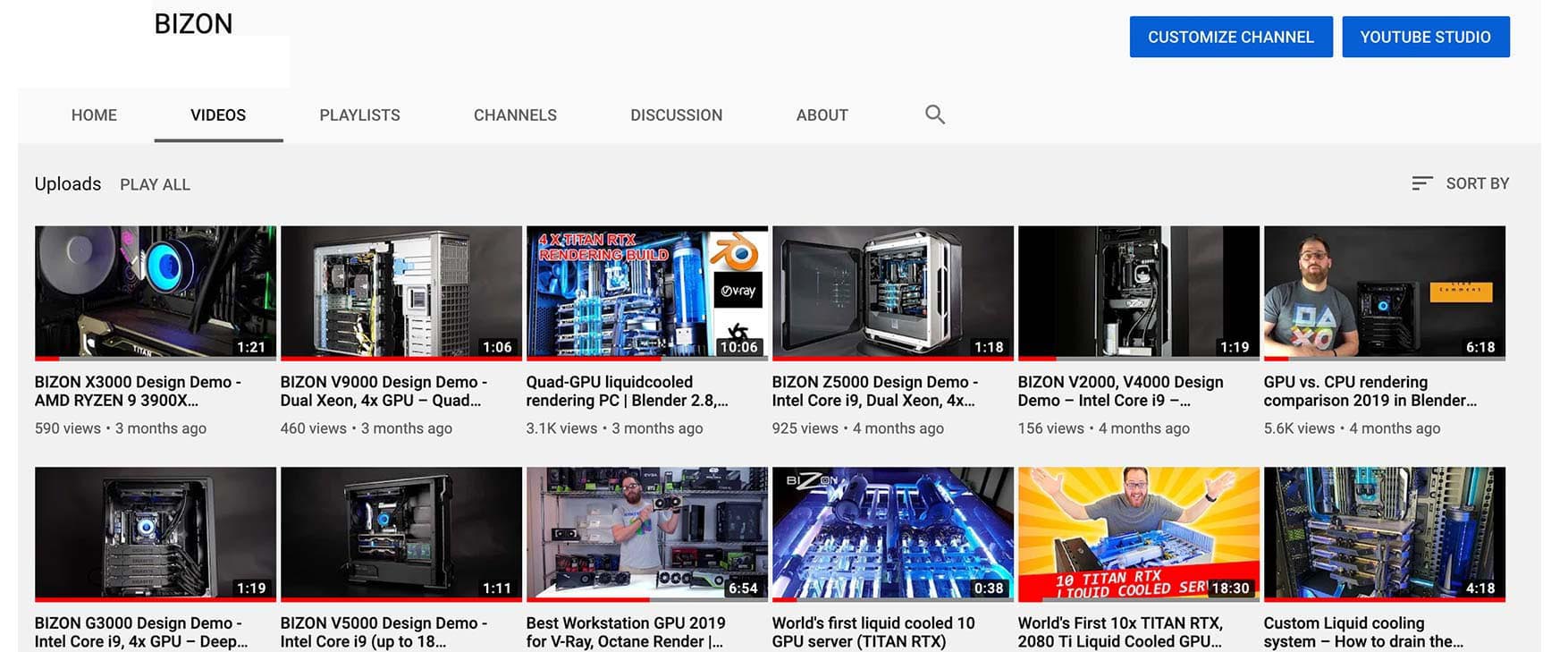Play Best Workstation GPU 2019 thumbnail
The image size is (1568, 652).
point(647,534)
